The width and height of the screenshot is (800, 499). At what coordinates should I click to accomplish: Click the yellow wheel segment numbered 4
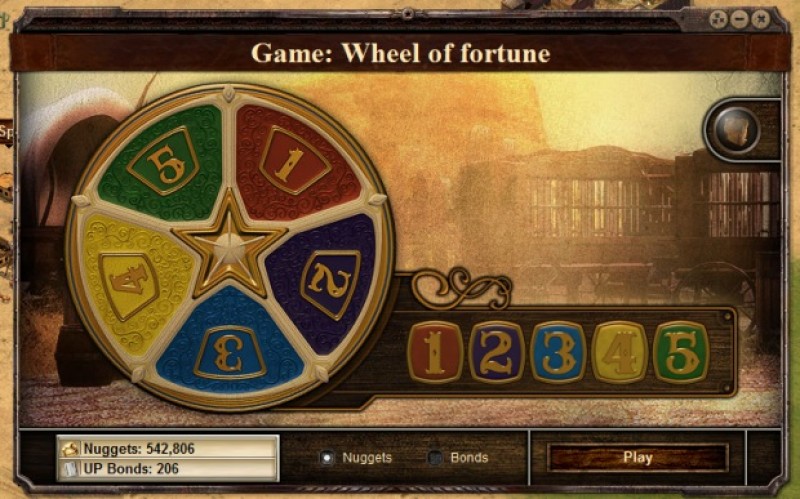(x=130, y=283)
